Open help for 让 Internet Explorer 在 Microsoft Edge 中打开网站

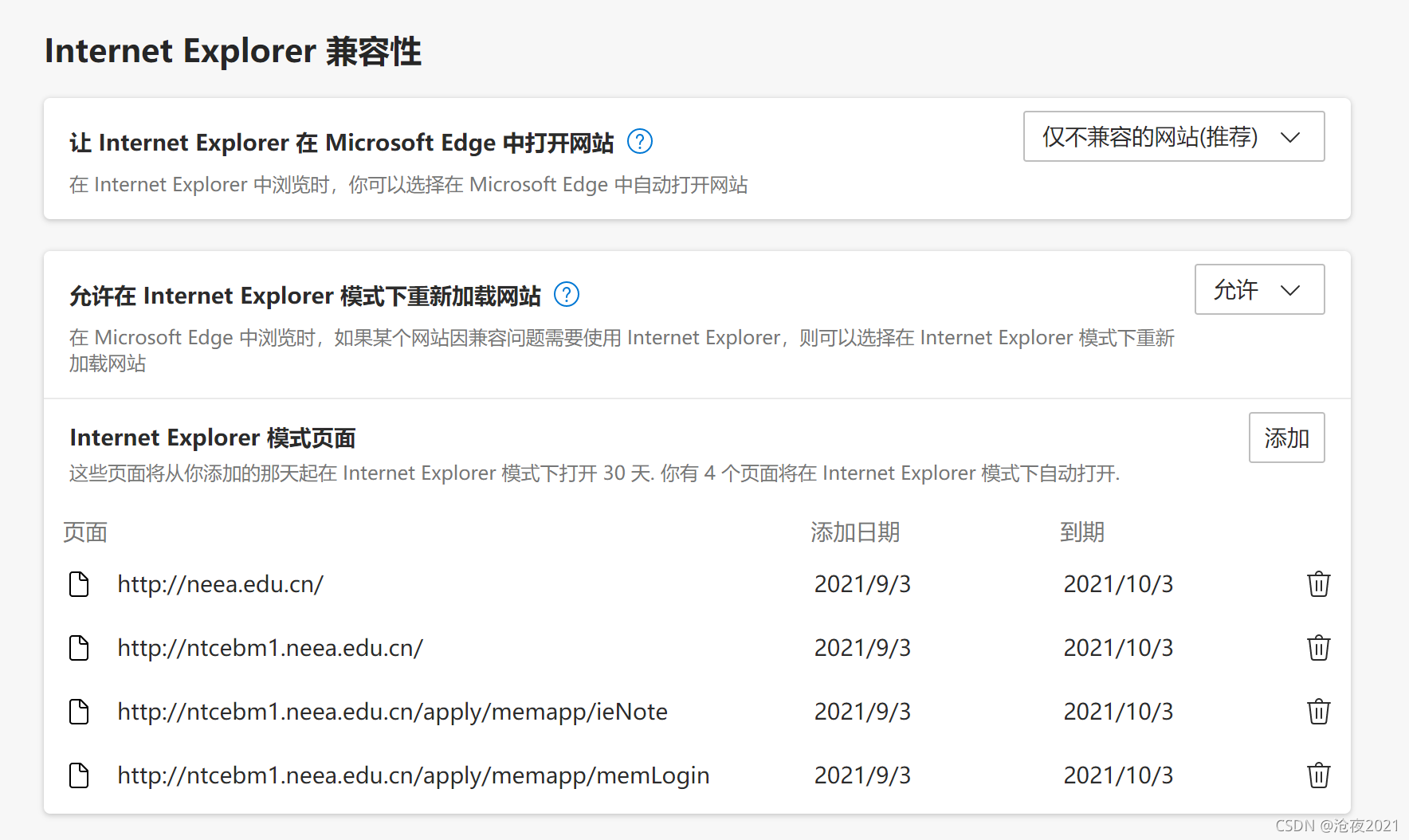click(640, 142)
